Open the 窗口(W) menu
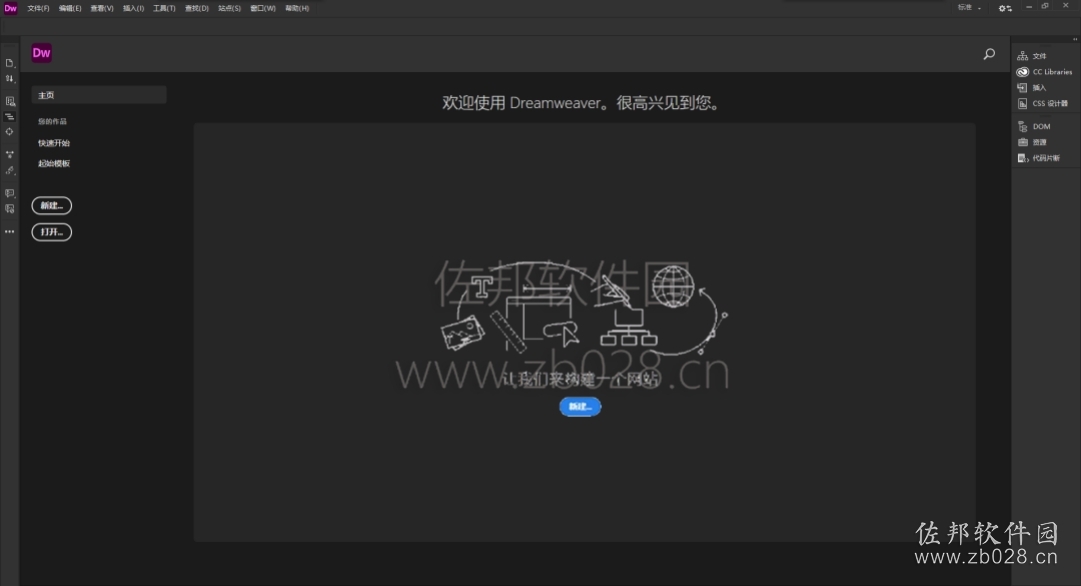 263,8
